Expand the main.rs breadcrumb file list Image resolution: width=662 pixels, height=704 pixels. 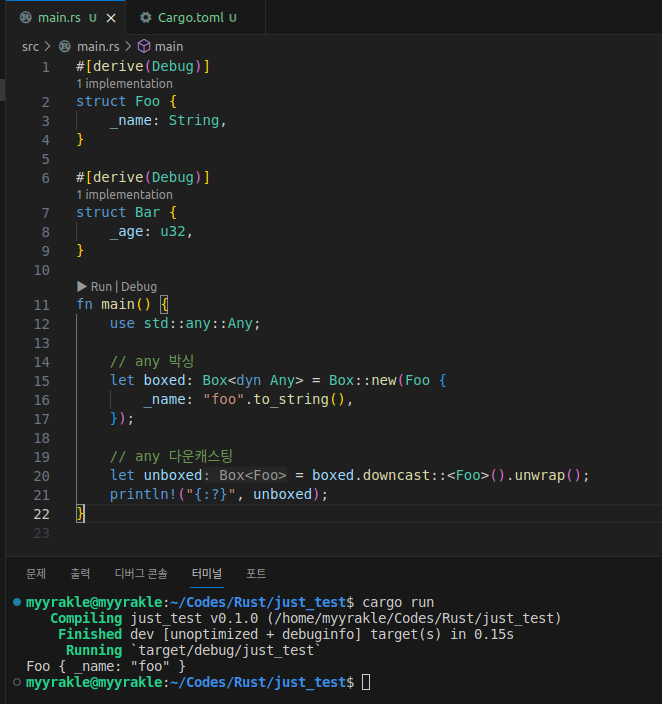point(98,46)
